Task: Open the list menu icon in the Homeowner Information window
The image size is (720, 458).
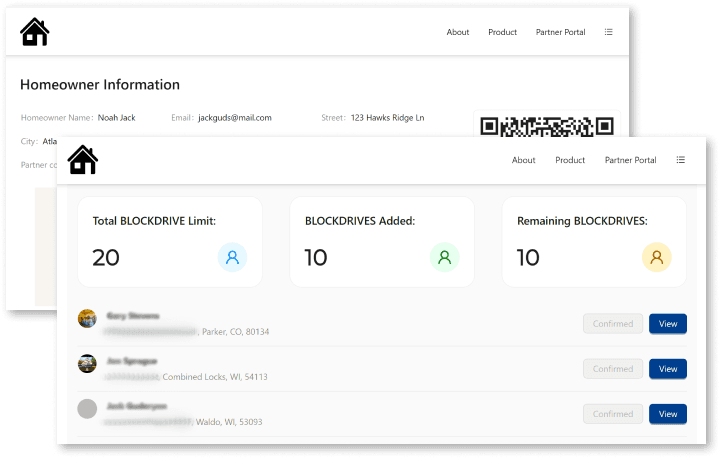Action: pos(608,32)
